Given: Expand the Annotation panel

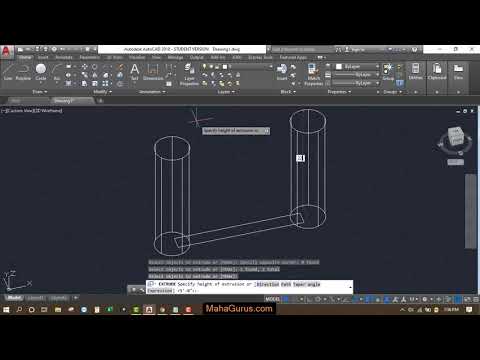Looking at the screenshot, I should coord(152,92).
